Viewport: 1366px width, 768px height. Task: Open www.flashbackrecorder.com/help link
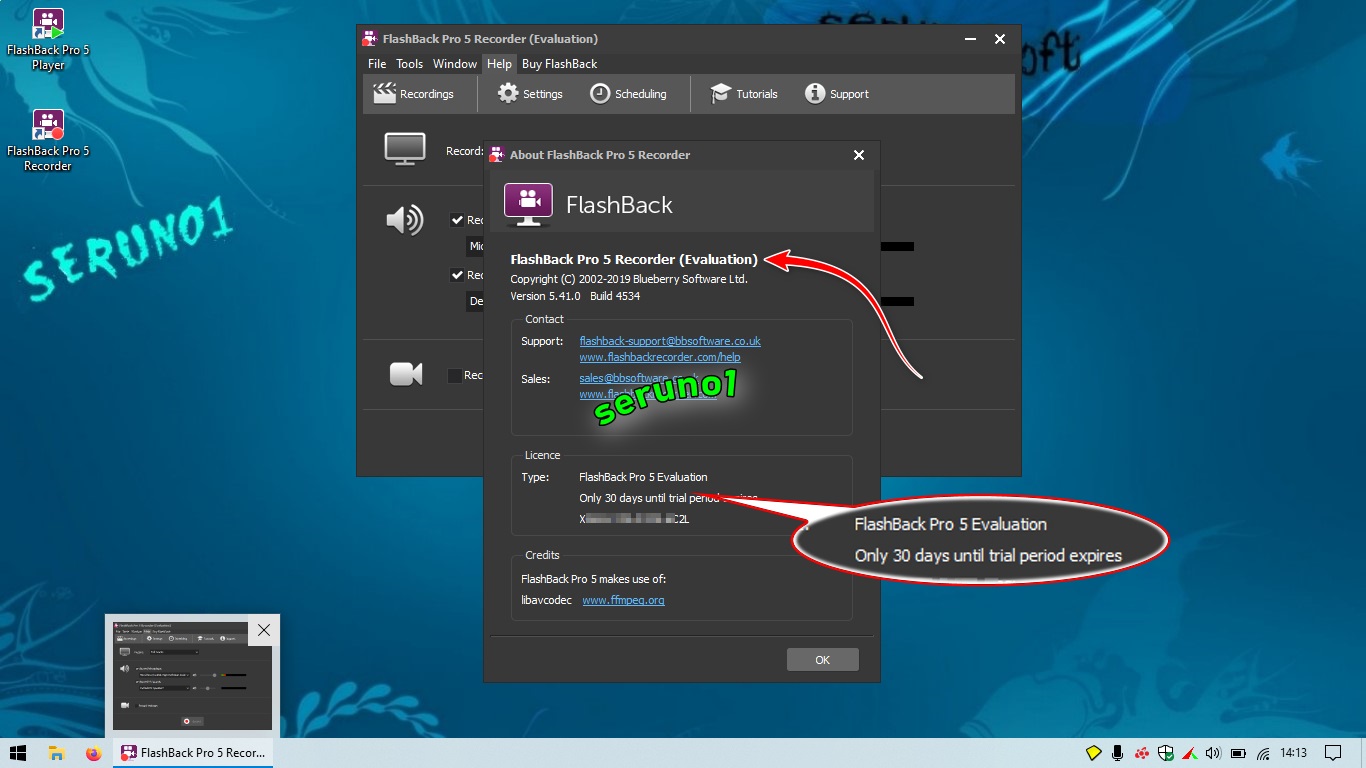(660, 357)
